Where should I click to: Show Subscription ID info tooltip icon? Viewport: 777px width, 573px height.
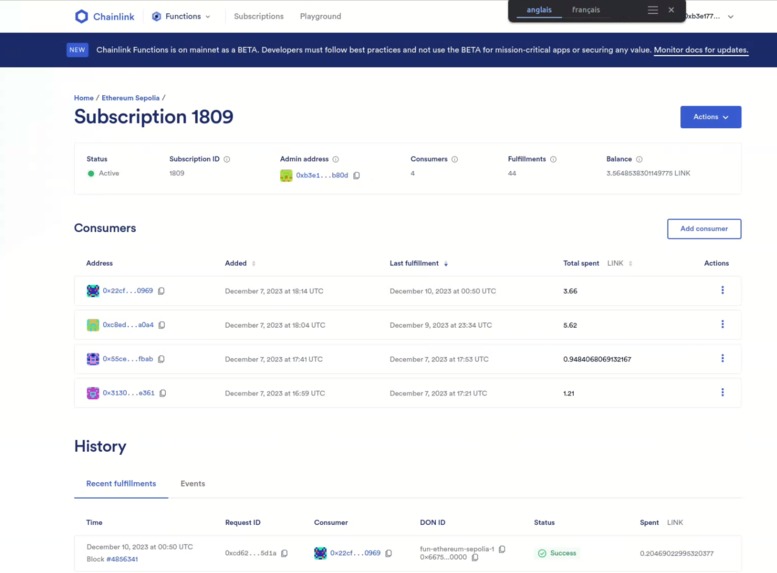pyautogui.click(x=227, y=159)
